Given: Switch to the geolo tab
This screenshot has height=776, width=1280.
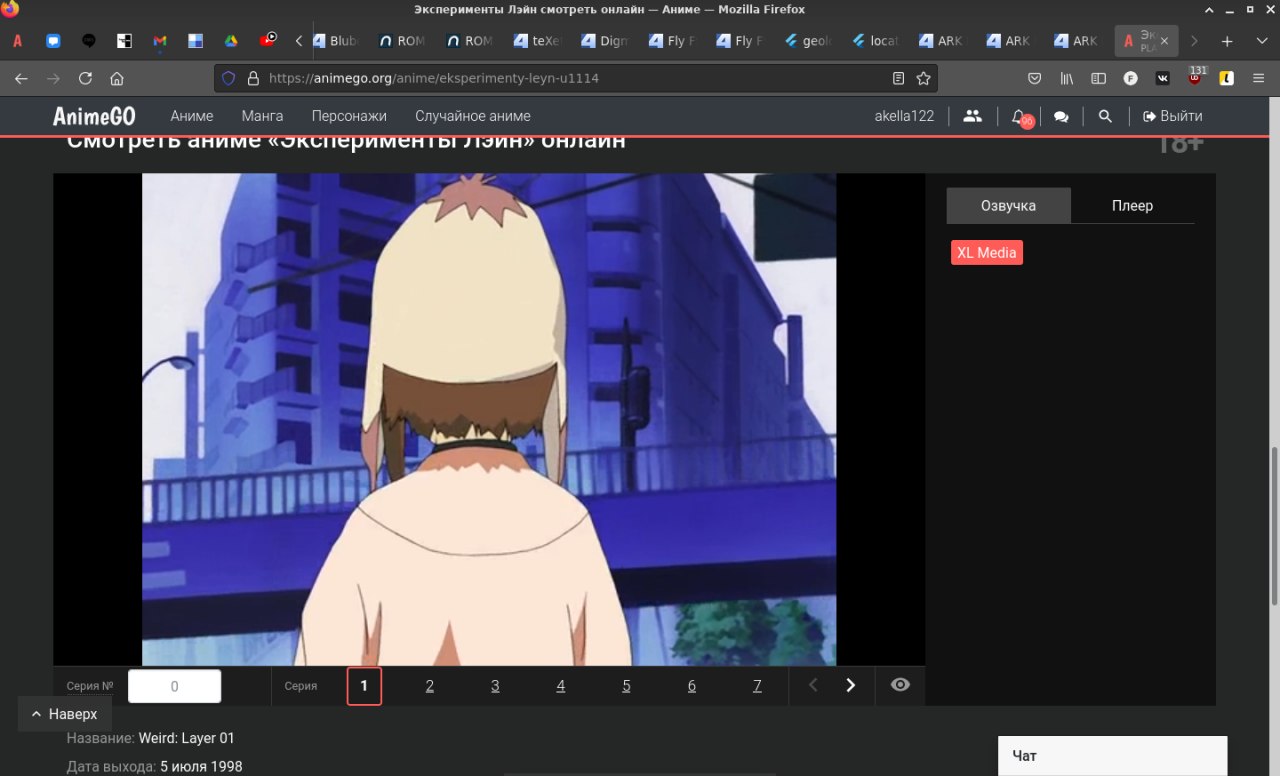Looking at the screenshot, I should 810,41.
